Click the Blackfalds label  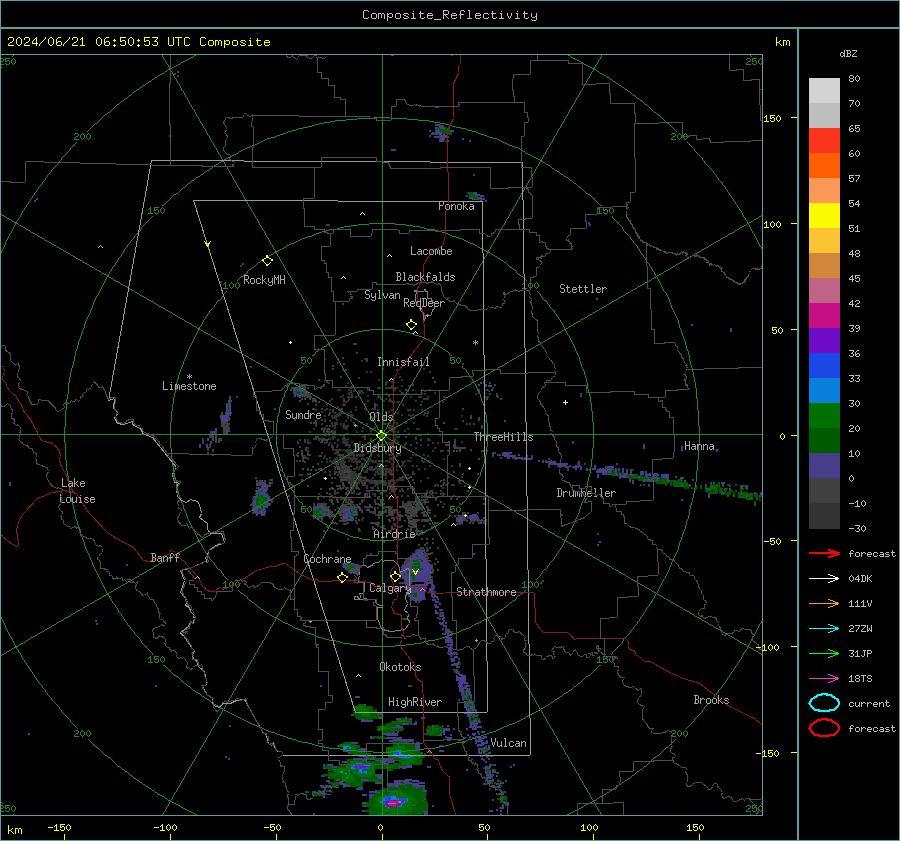click(x=425, y=277)
